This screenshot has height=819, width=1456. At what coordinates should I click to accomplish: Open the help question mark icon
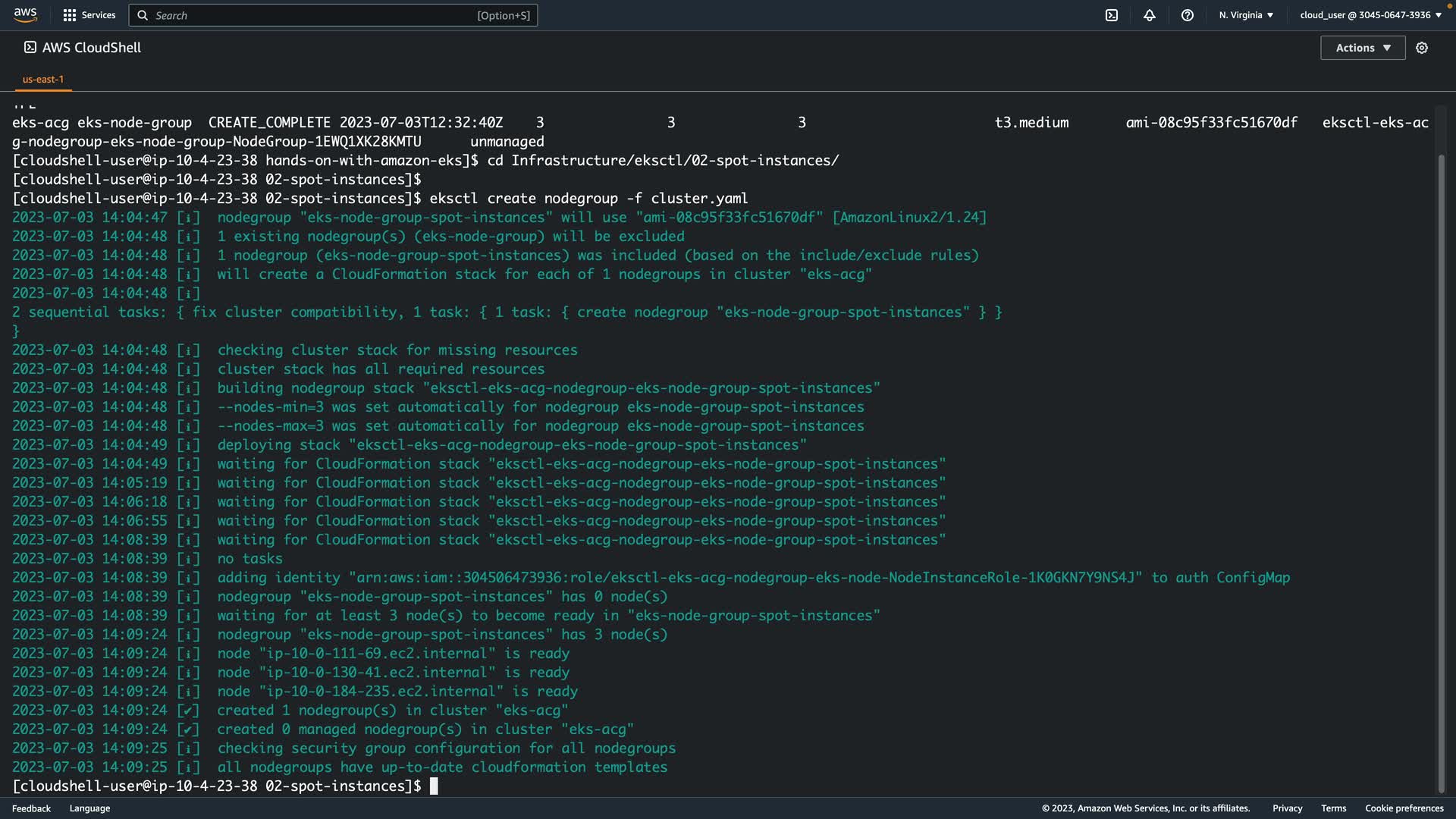pos(1188,15)
